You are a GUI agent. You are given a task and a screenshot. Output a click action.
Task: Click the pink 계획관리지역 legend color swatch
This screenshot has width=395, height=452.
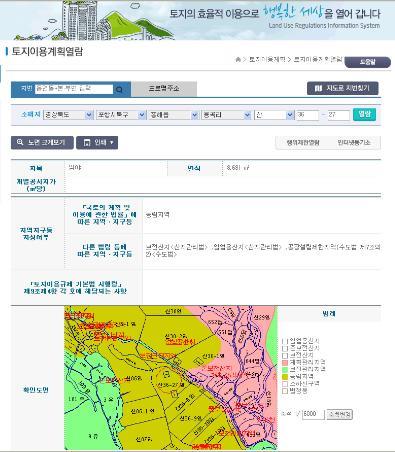(285, 362)
